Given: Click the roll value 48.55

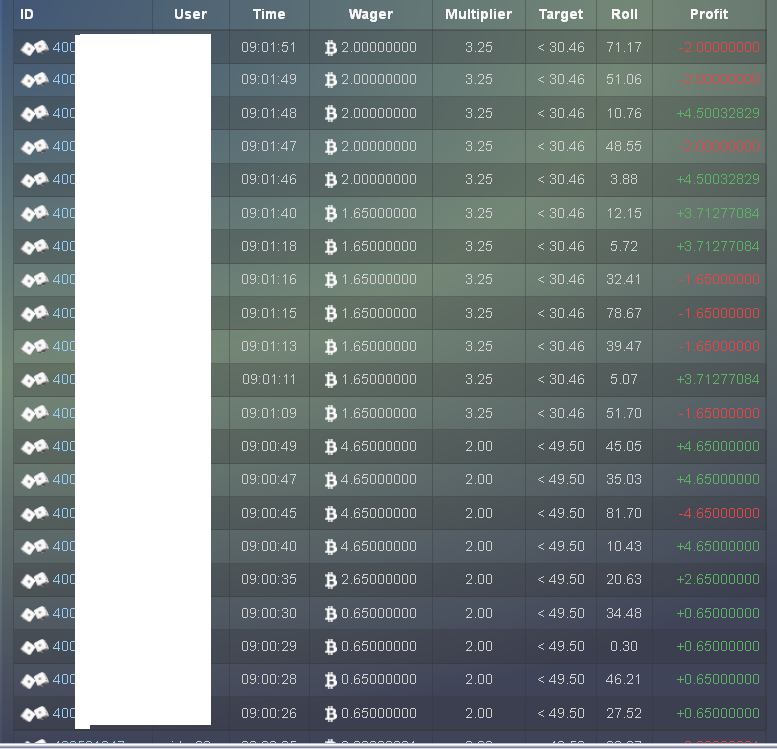Looking at the screenshot, I should pyautogui.click(x=624, y=147).
